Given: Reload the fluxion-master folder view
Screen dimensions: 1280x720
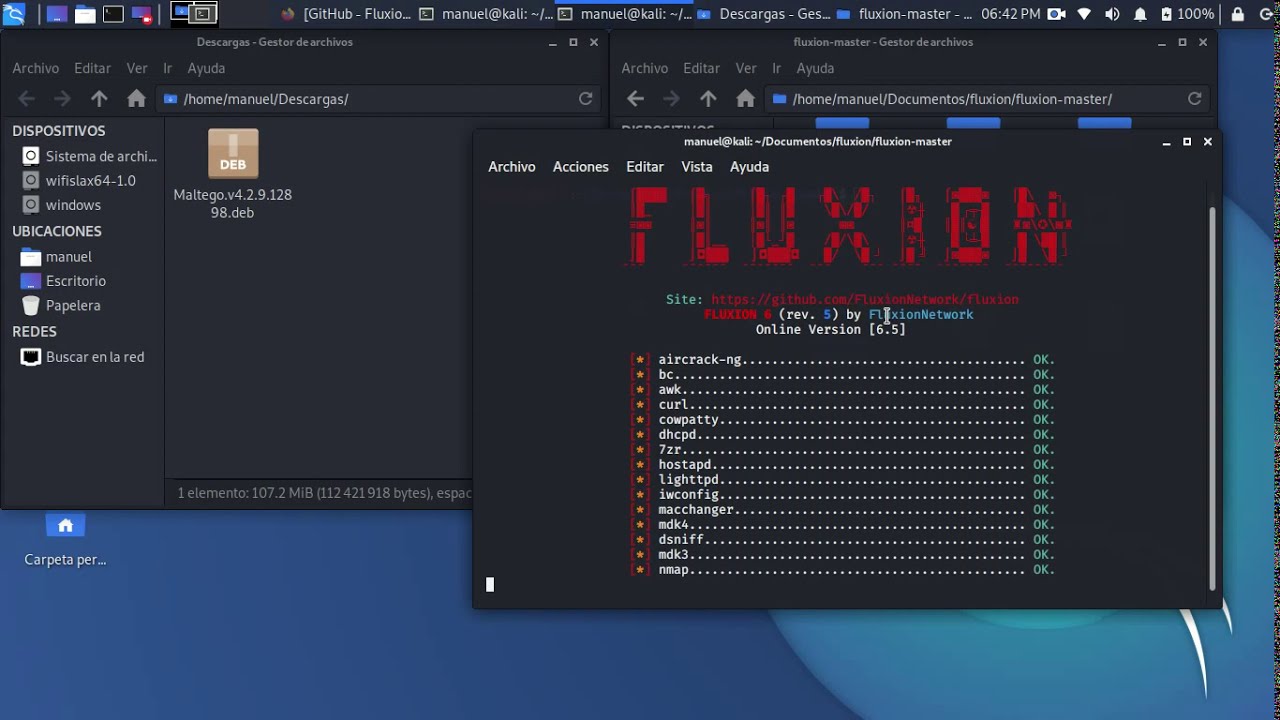Looking at the screenshot, I should 1194,99.
